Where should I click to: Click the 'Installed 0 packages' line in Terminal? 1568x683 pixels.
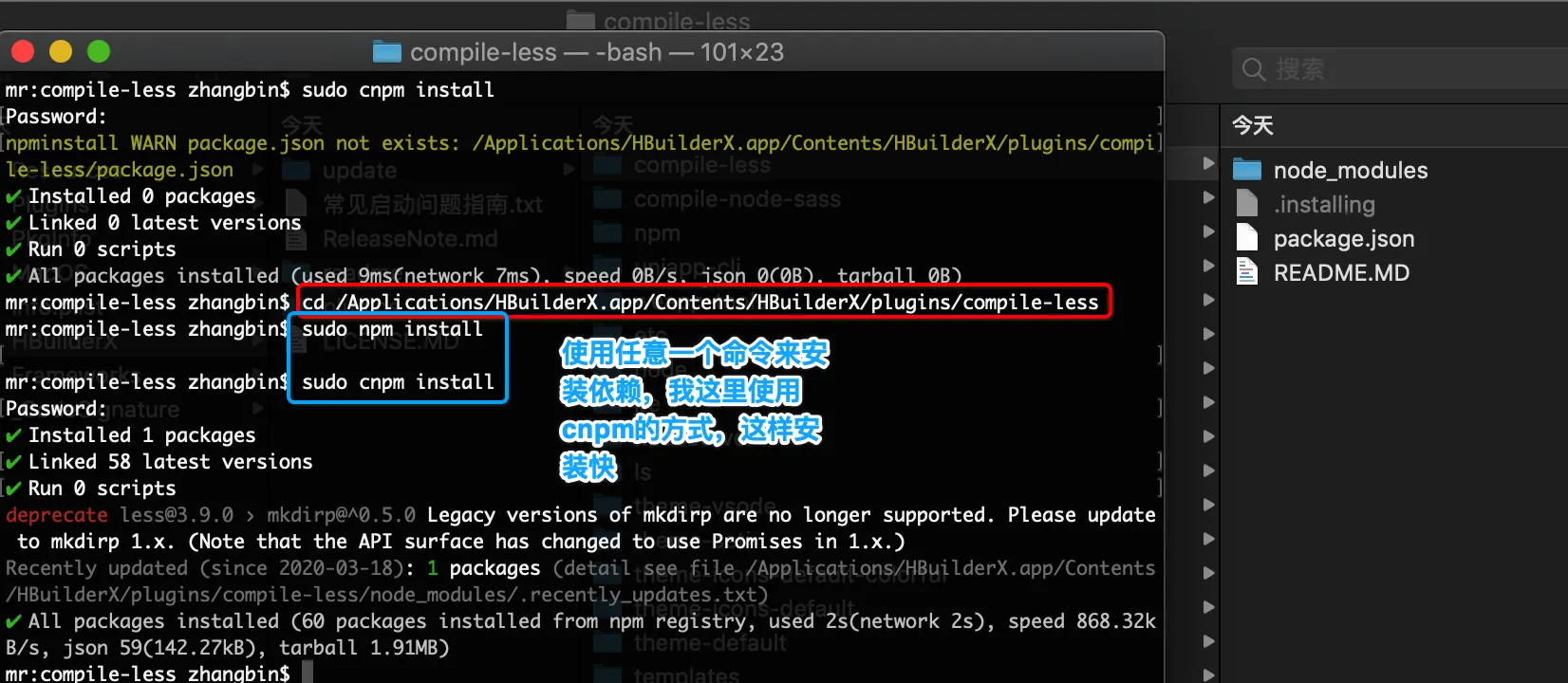(x=131, y=196)
